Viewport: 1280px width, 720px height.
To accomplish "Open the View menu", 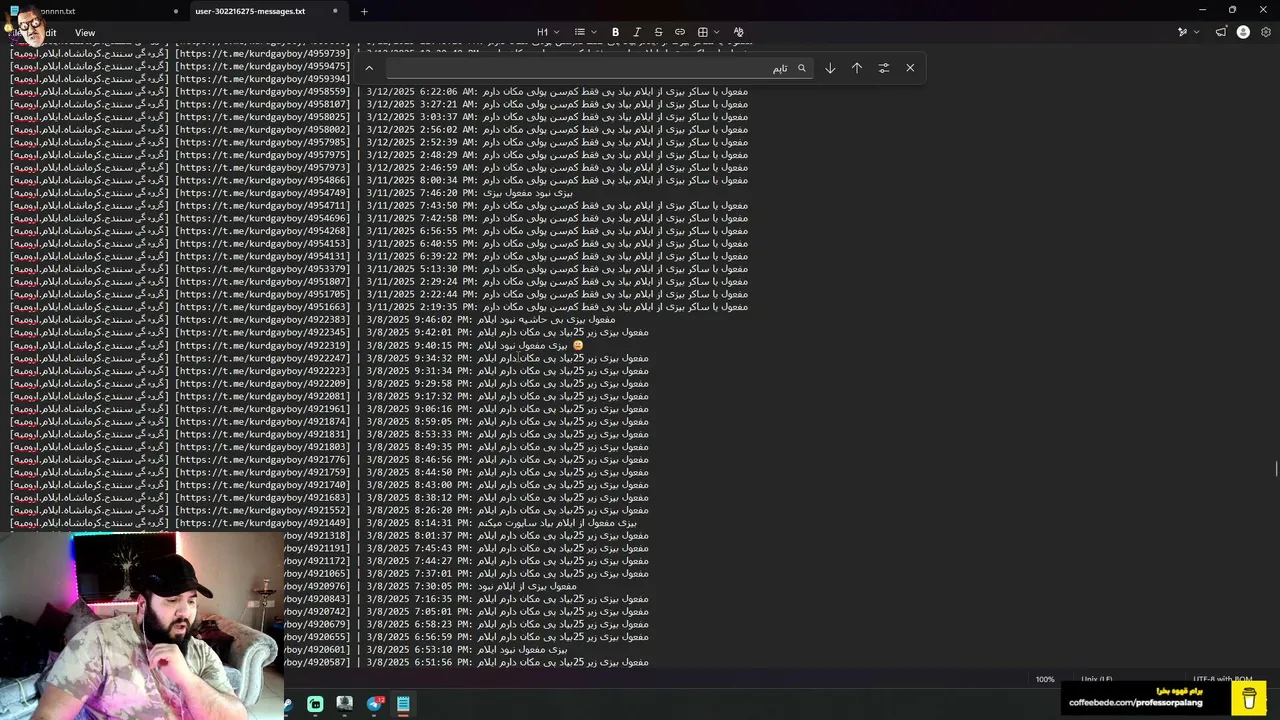I will 85,33.
